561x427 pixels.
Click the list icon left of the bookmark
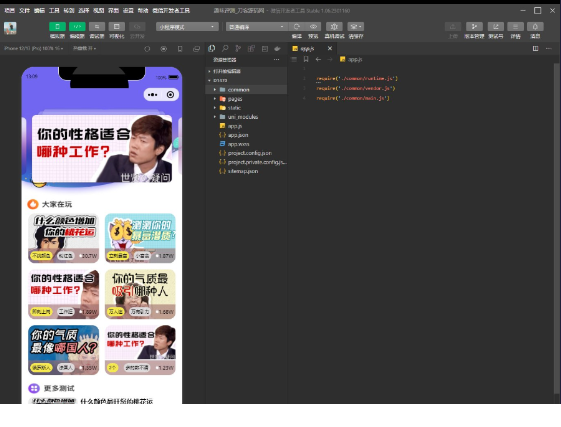294,59
